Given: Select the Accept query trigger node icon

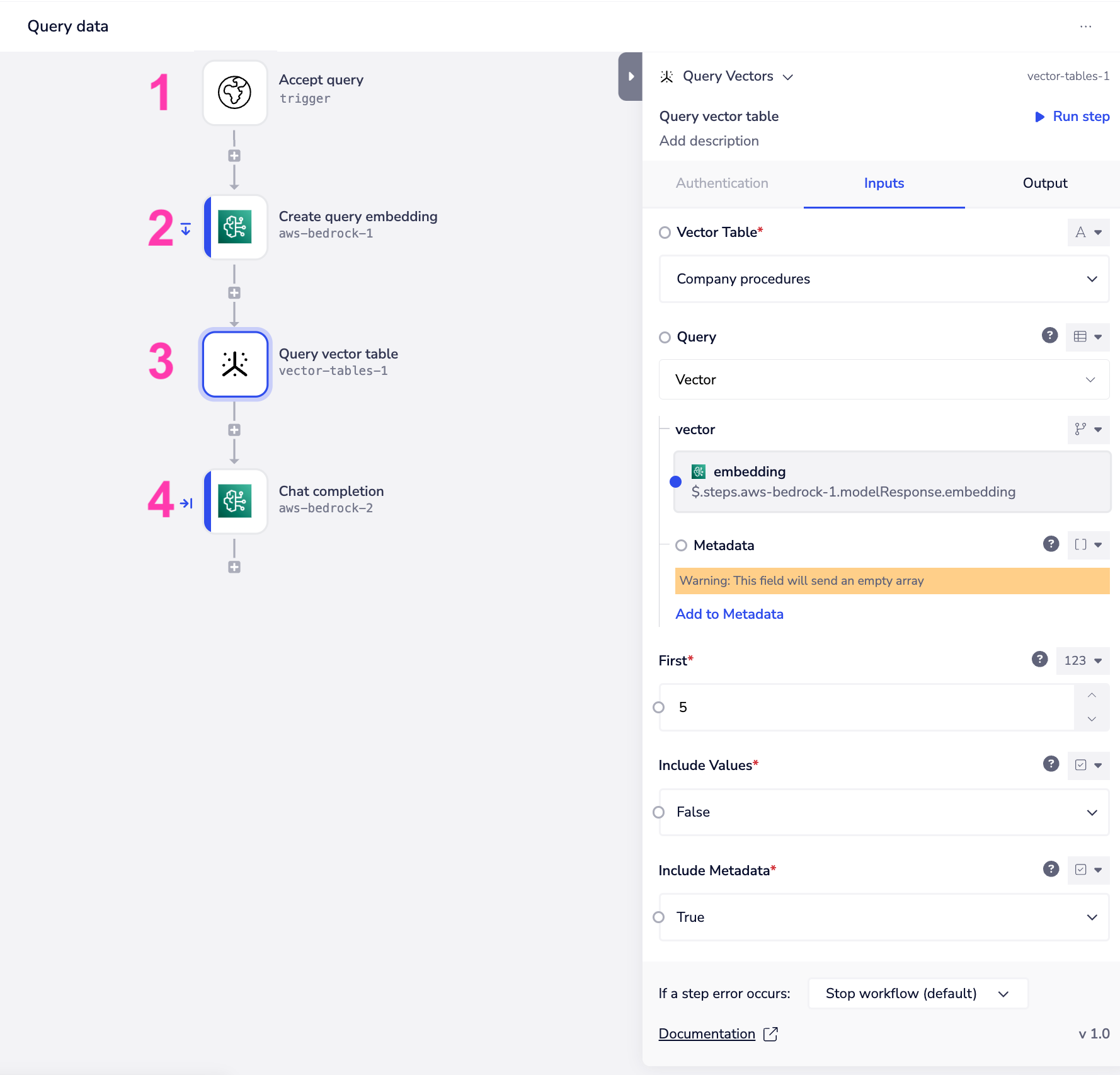Looking at the screenshot, I should click(x=235, y=93).
